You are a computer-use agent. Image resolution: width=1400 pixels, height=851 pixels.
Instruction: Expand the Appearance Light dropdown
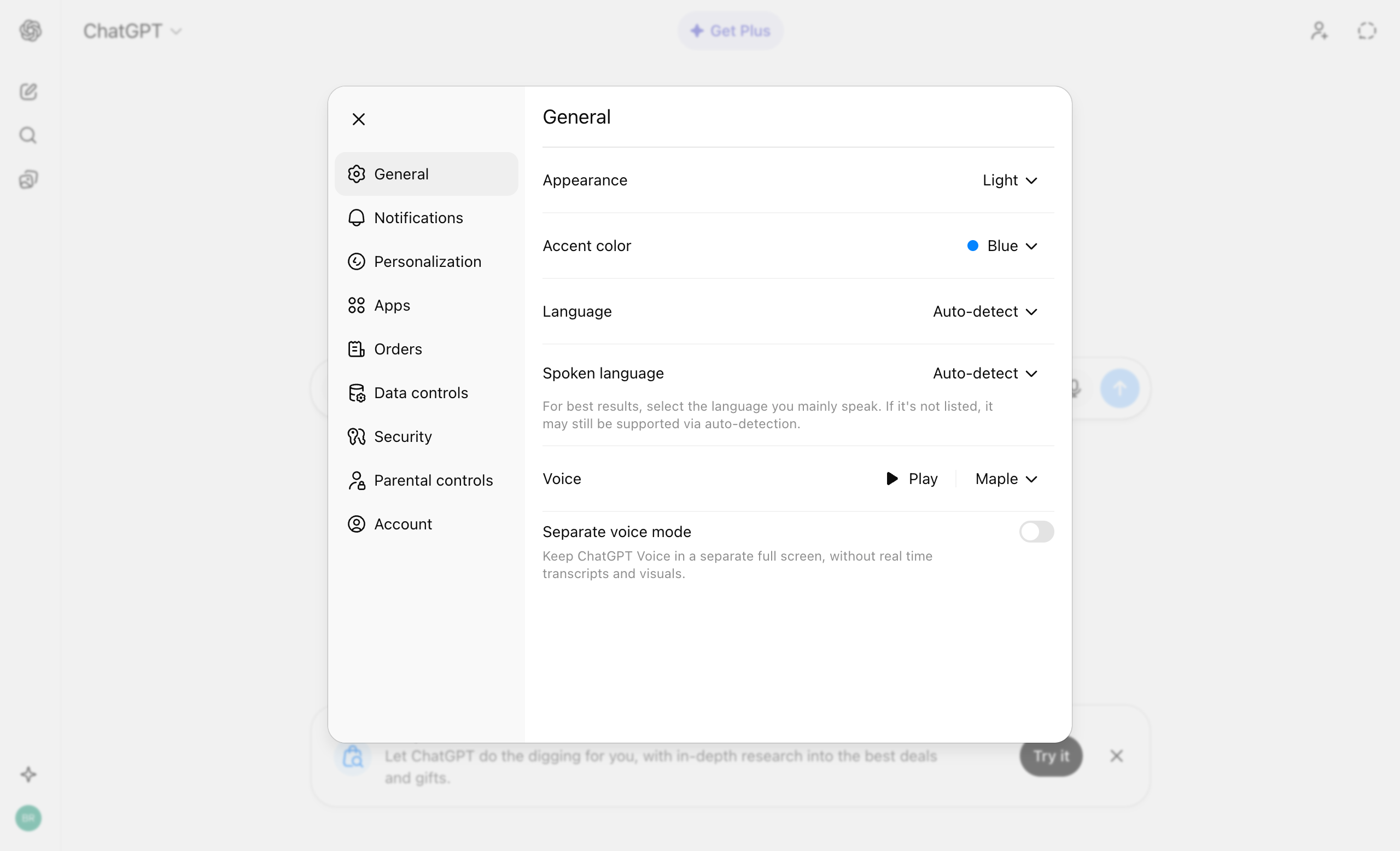pyautogui.click(x=1010, y=180)
